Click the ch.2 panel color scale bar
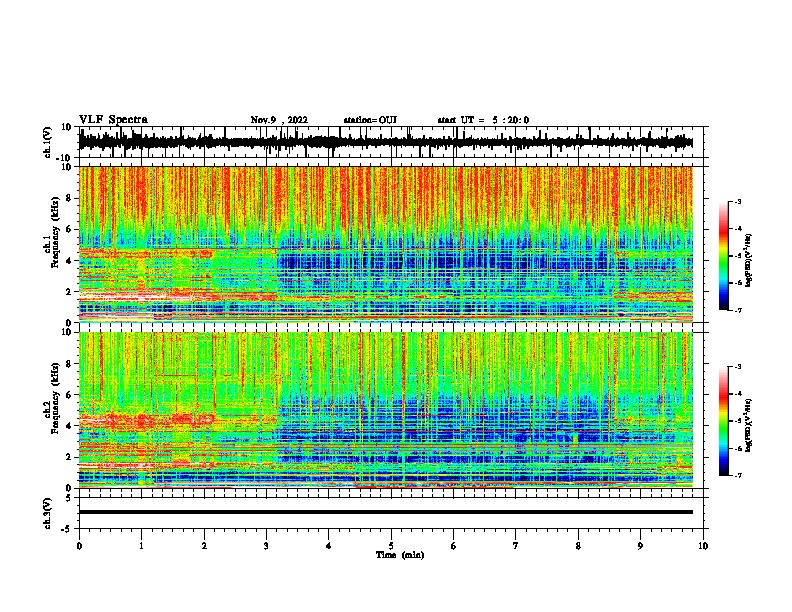 [724, 421]
